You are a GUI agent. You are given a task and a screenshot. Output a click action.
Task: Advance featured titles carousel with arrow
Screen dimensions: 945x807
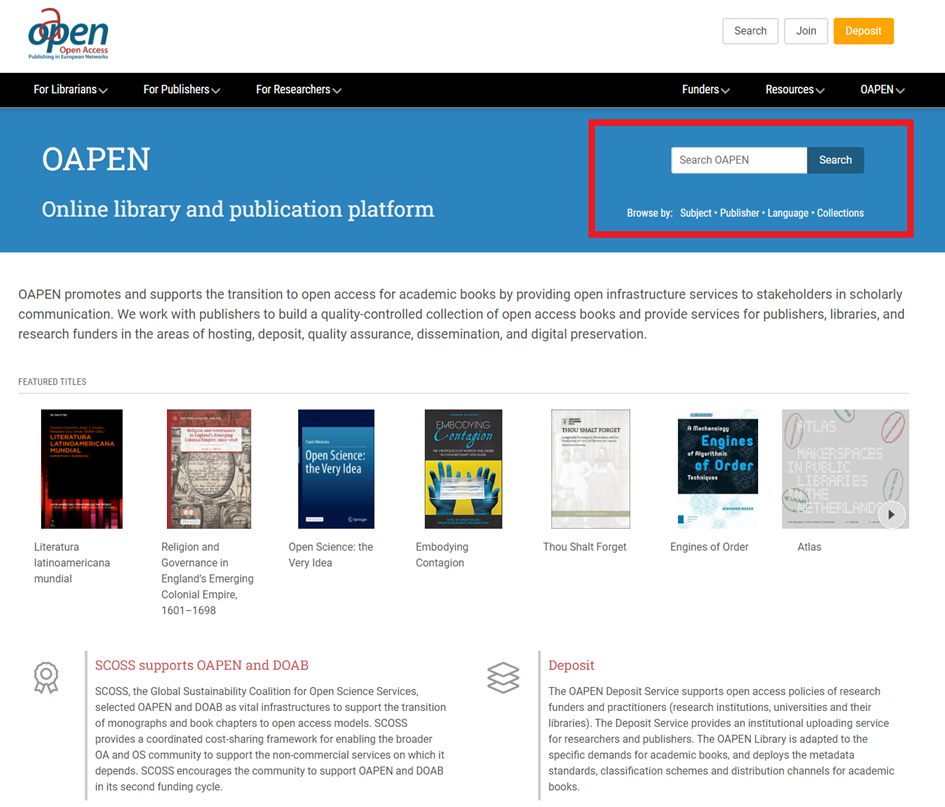click(x=891, y=515)
